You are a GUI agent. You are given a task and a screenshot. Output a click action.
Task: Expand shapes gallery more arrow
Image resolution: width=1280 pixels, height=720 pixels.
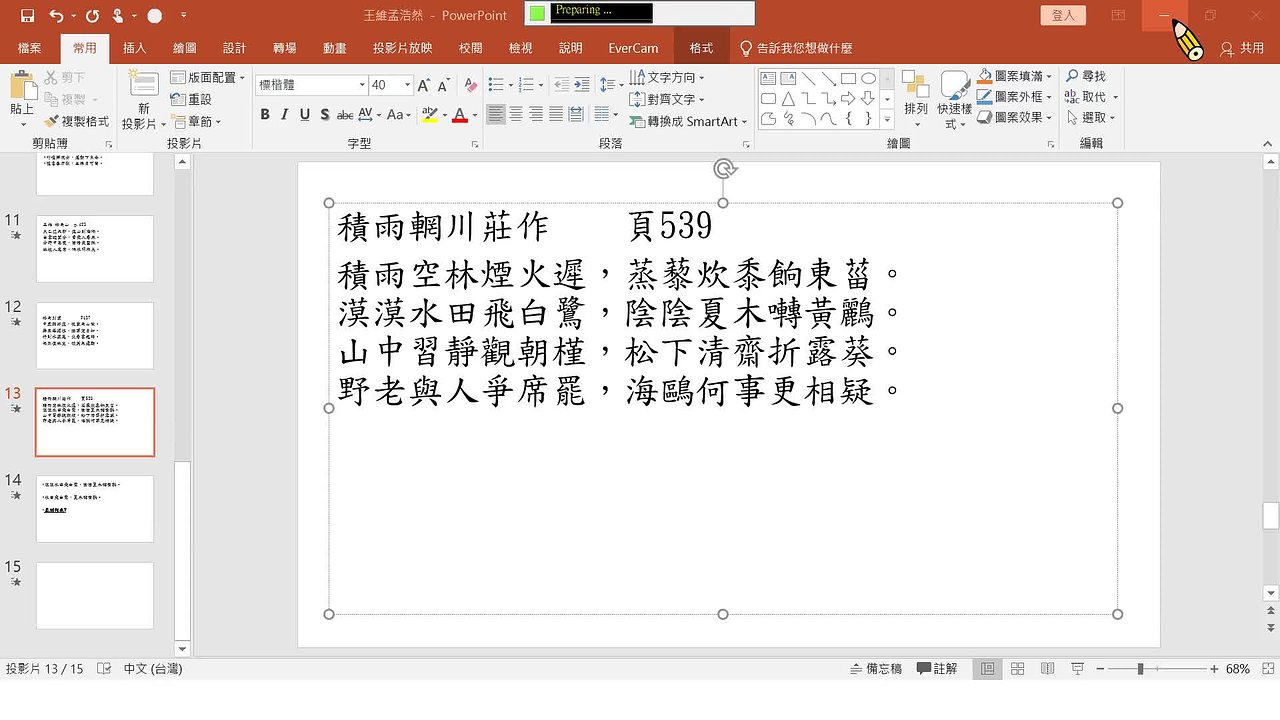(x=888, y=118)
